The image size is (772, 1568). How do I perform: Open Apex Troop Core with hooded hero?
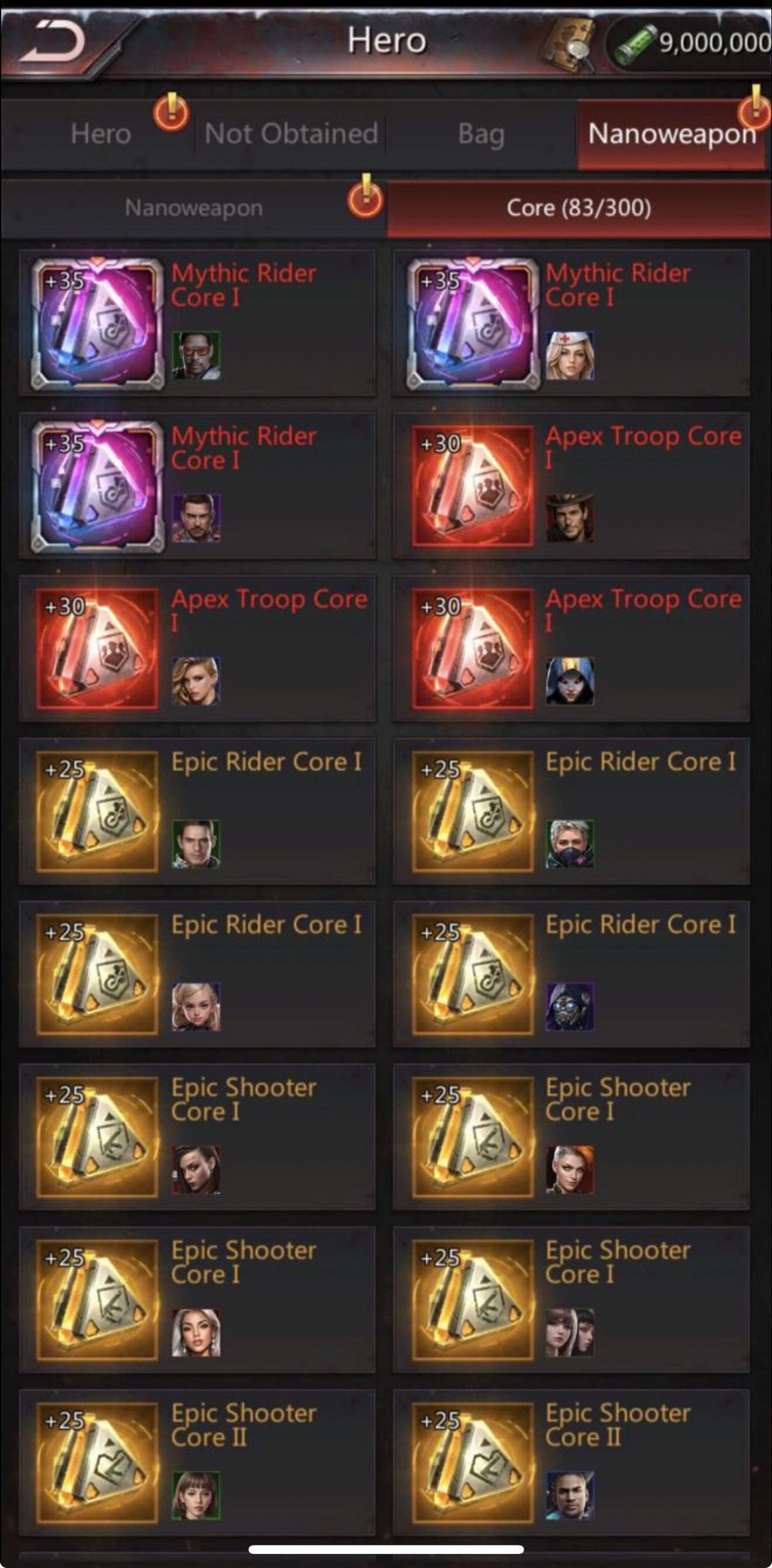(x=571, y=649)
